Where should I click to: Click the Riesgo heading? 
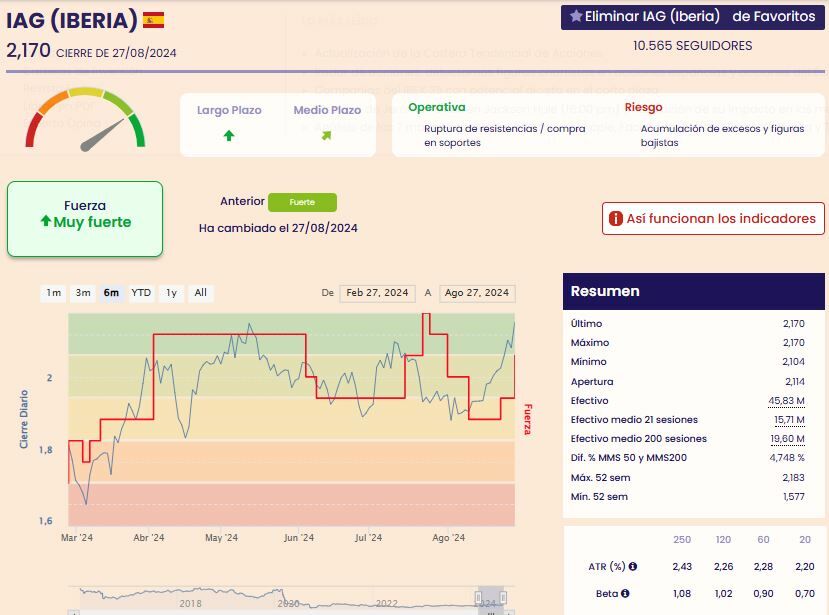tap(643, 107)
